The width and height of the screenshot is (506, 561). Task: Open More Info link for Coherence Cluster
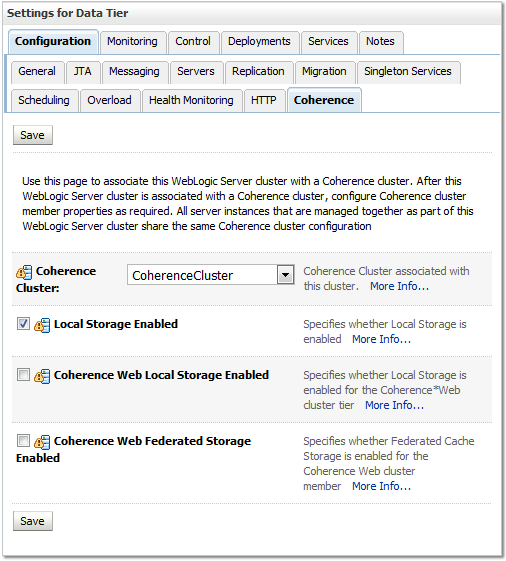click(399, 286)
